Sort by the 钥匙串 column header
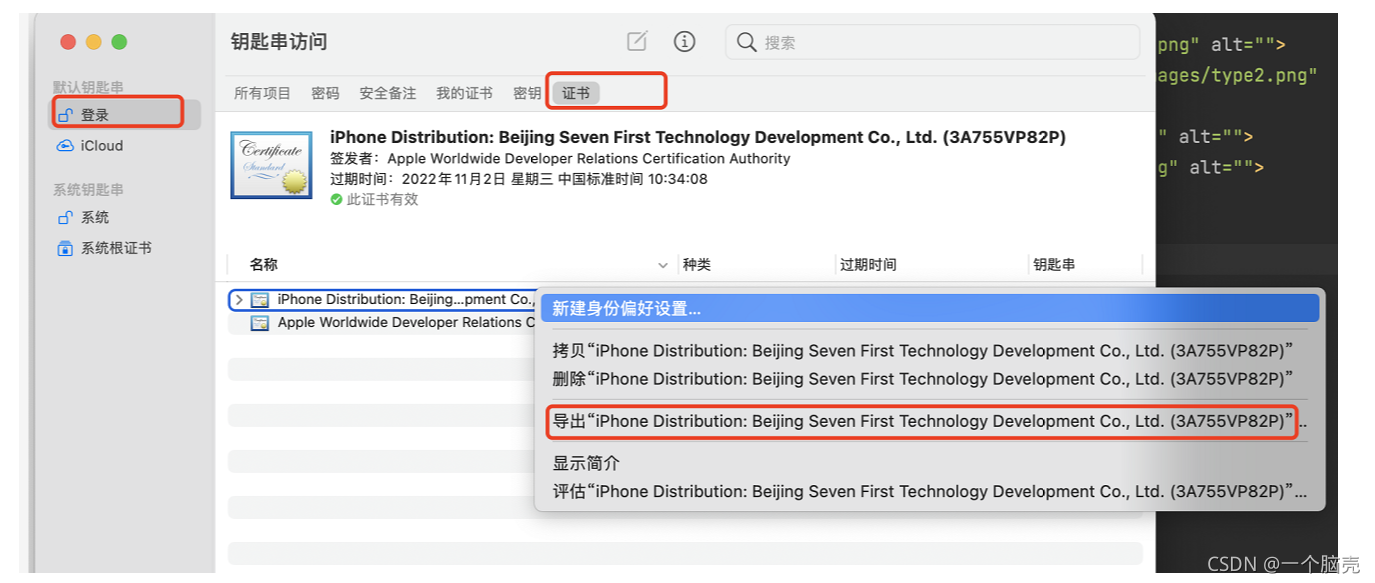The width and height of the screenshot is (1375, 583). [1054, 265]
